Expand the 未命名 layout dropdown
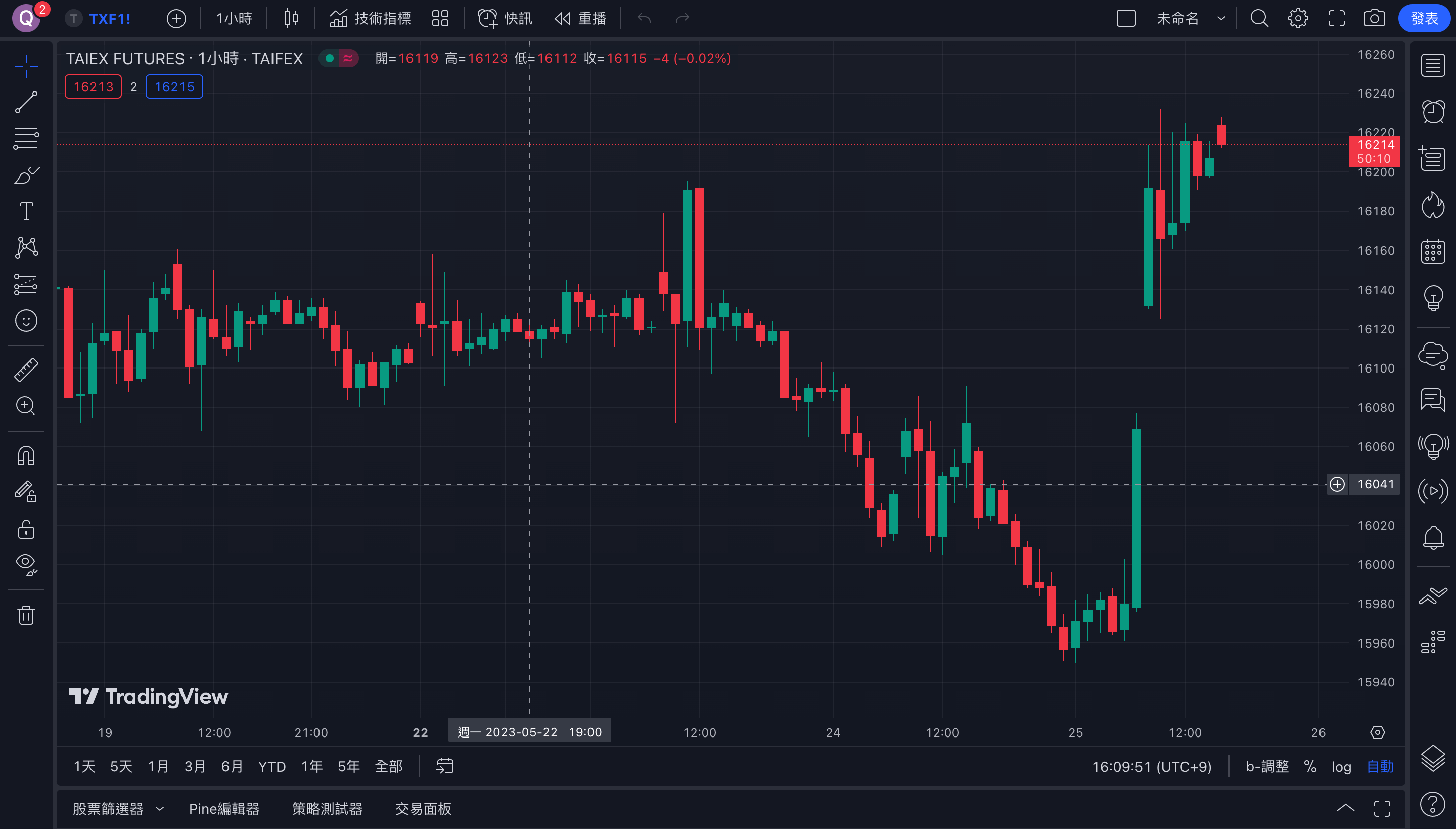The height and width of the screenshot is (829, 1456). pos(1221,19)
